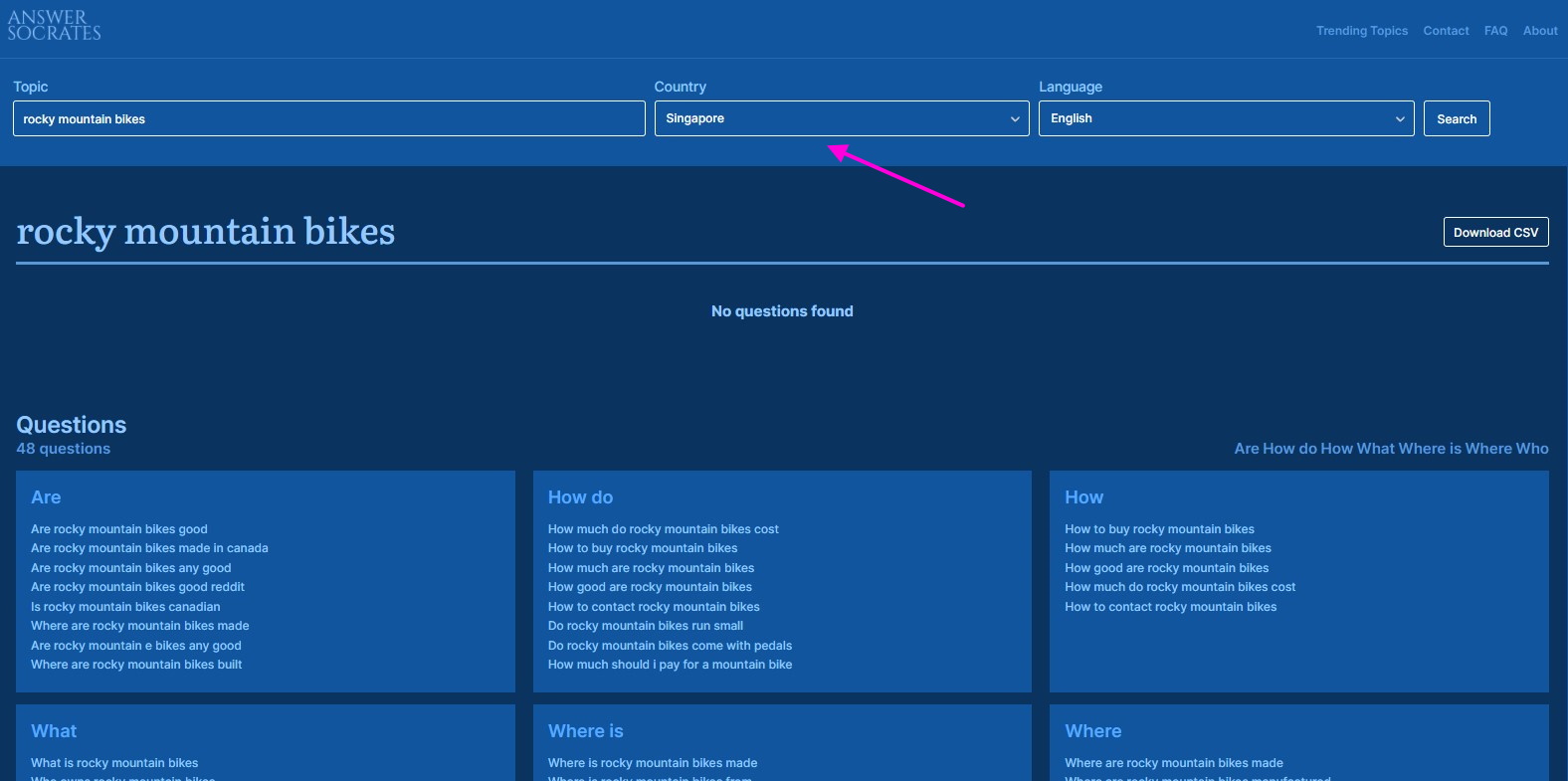Select 'How much are rocky mountain bikes' in How do card
This screenshot has width=1568, height=781.
click(651, 568)
